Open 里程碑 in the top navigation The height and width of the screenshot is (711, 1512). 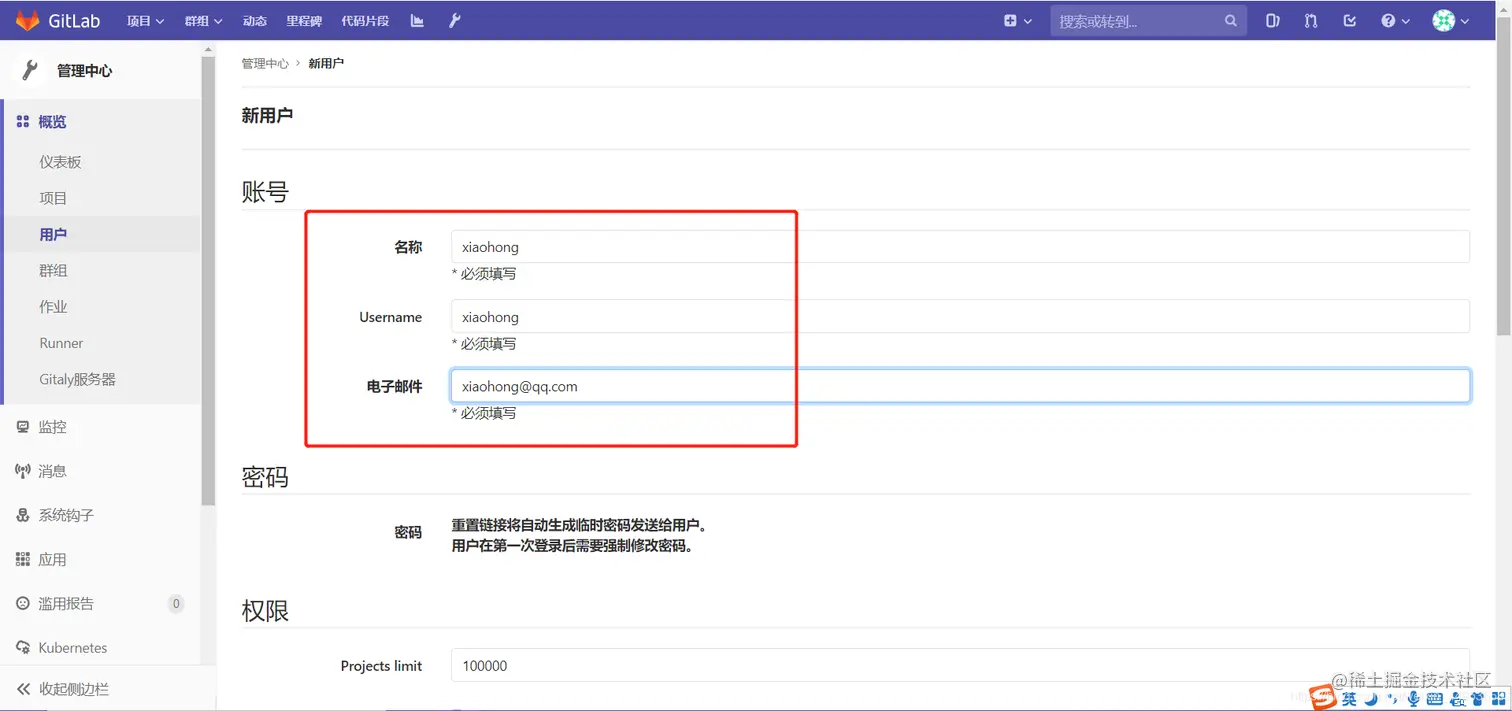[x=304, y=20]
